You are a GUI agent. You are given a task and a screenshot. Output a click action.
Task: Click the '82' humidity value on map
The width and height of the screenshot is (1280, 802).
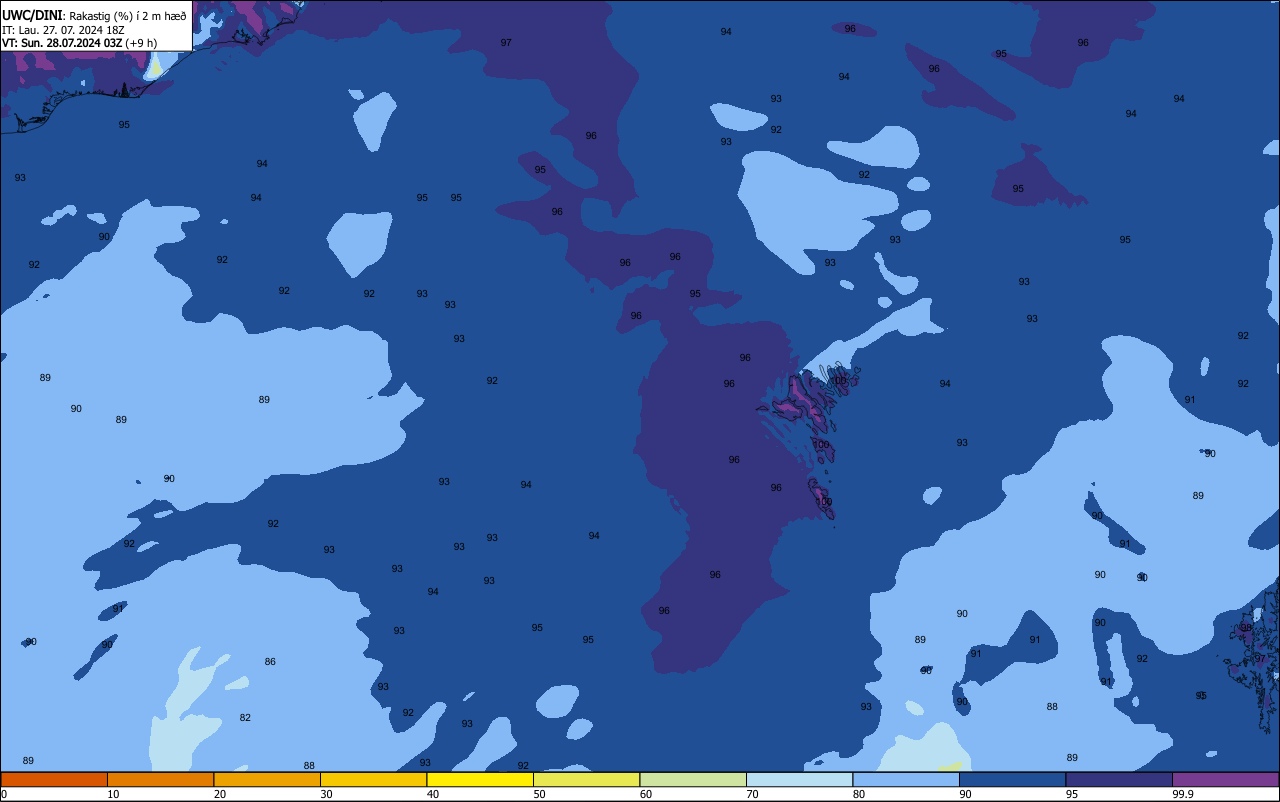245,718
